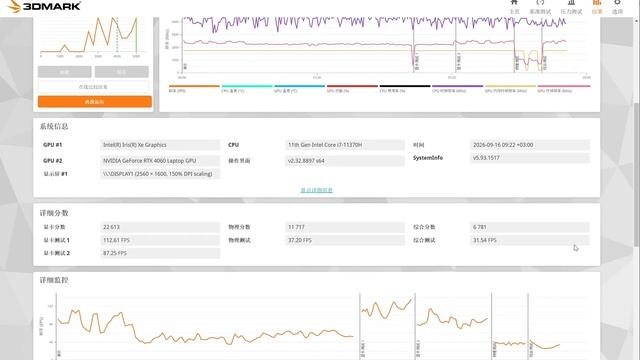The image size is (640, 360).
Task: Click the GPU #2 label
Action: 53,161
